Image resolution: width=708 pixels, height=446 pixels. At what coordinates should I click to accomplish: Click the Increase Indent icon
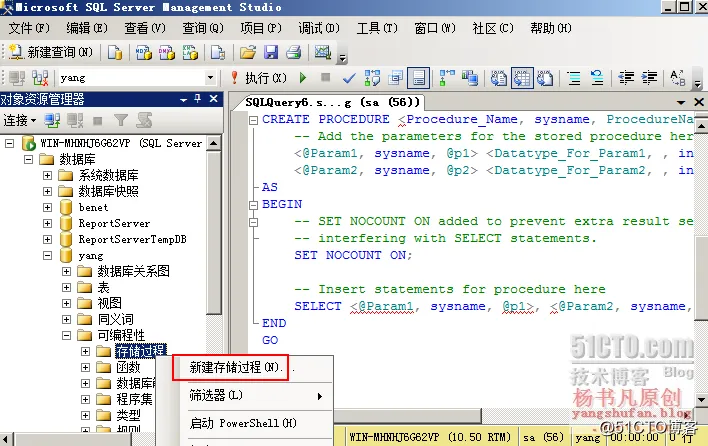[x=649, y=78]
